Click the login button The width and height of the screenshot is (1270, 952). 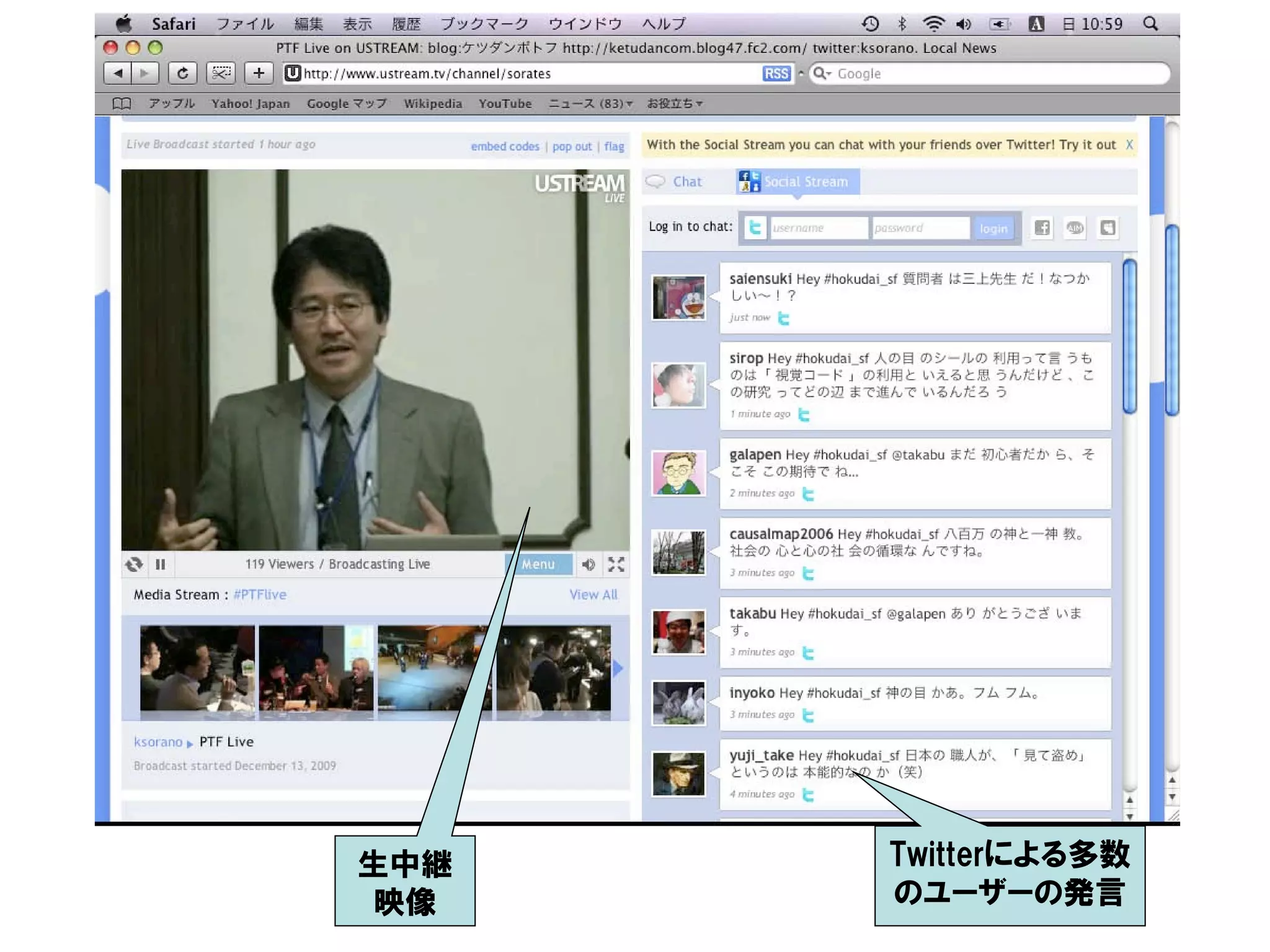pos(993,228)
